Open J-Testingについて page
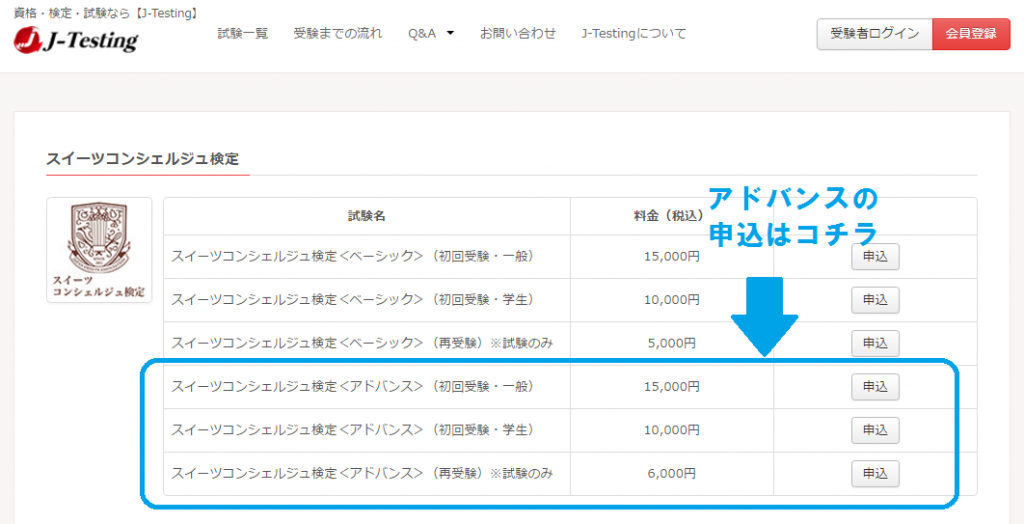1024x524 pixels. click(x=633, y=33)
